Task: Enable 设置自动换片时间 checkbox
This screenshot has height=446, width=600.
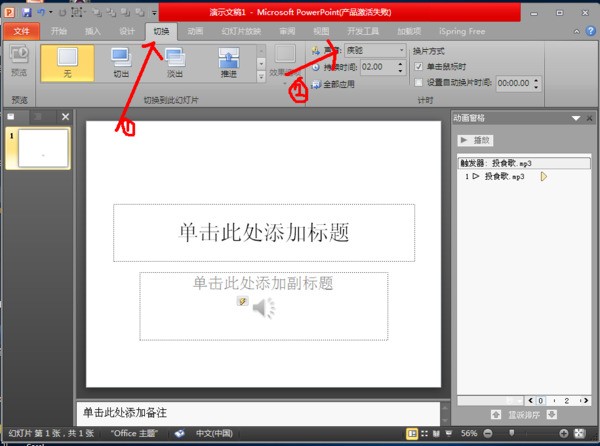Action: click(x=419, y=83)
